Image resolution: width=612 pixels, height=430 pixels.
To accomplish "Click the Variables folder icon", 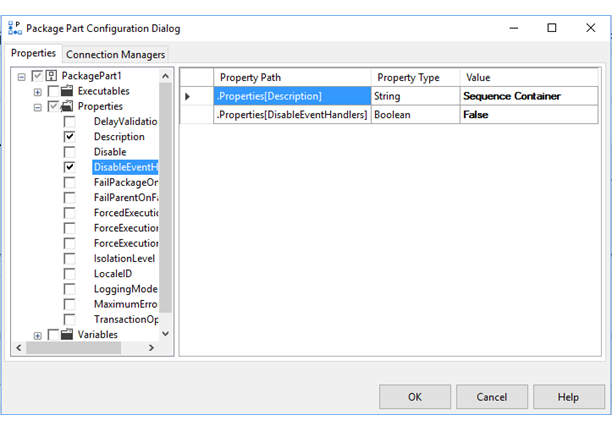I will (67, 334).
